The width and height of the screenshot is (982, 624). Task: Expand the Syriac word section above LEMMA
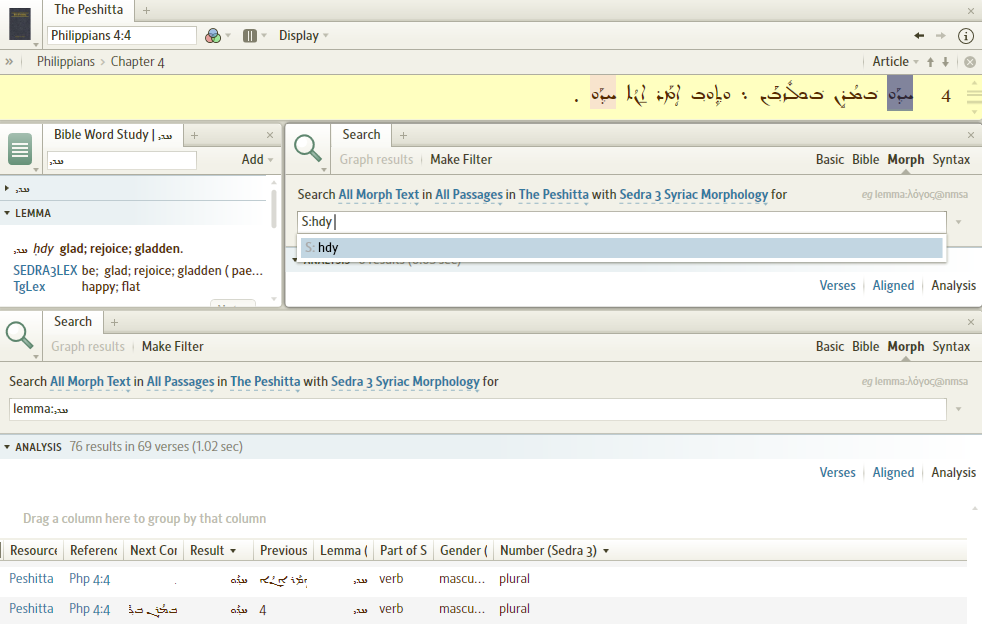(x=7, y=188)
